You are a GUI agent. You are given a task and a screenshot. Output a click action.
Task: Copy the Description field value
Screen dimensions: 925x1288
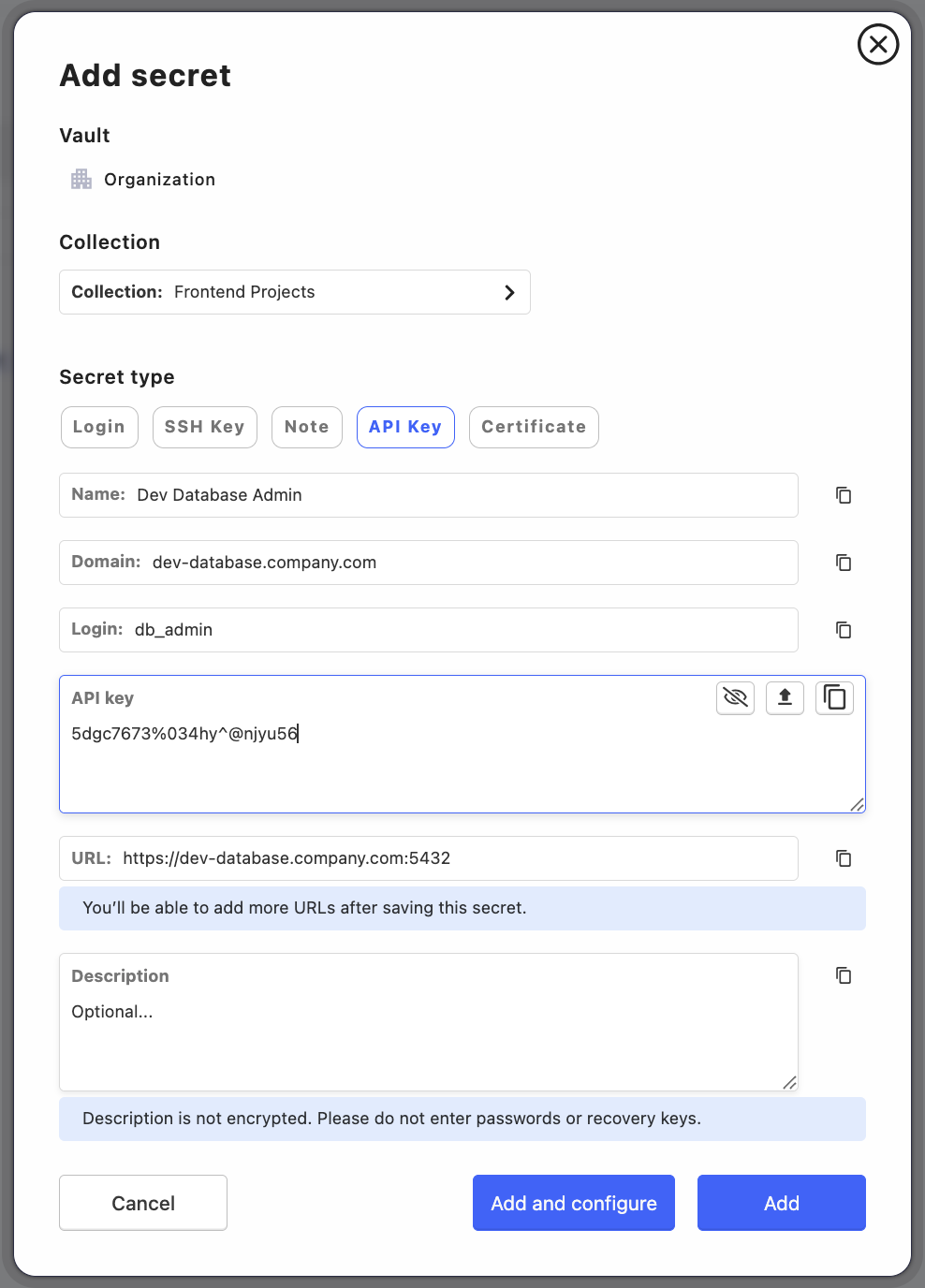tap(844, 975)
